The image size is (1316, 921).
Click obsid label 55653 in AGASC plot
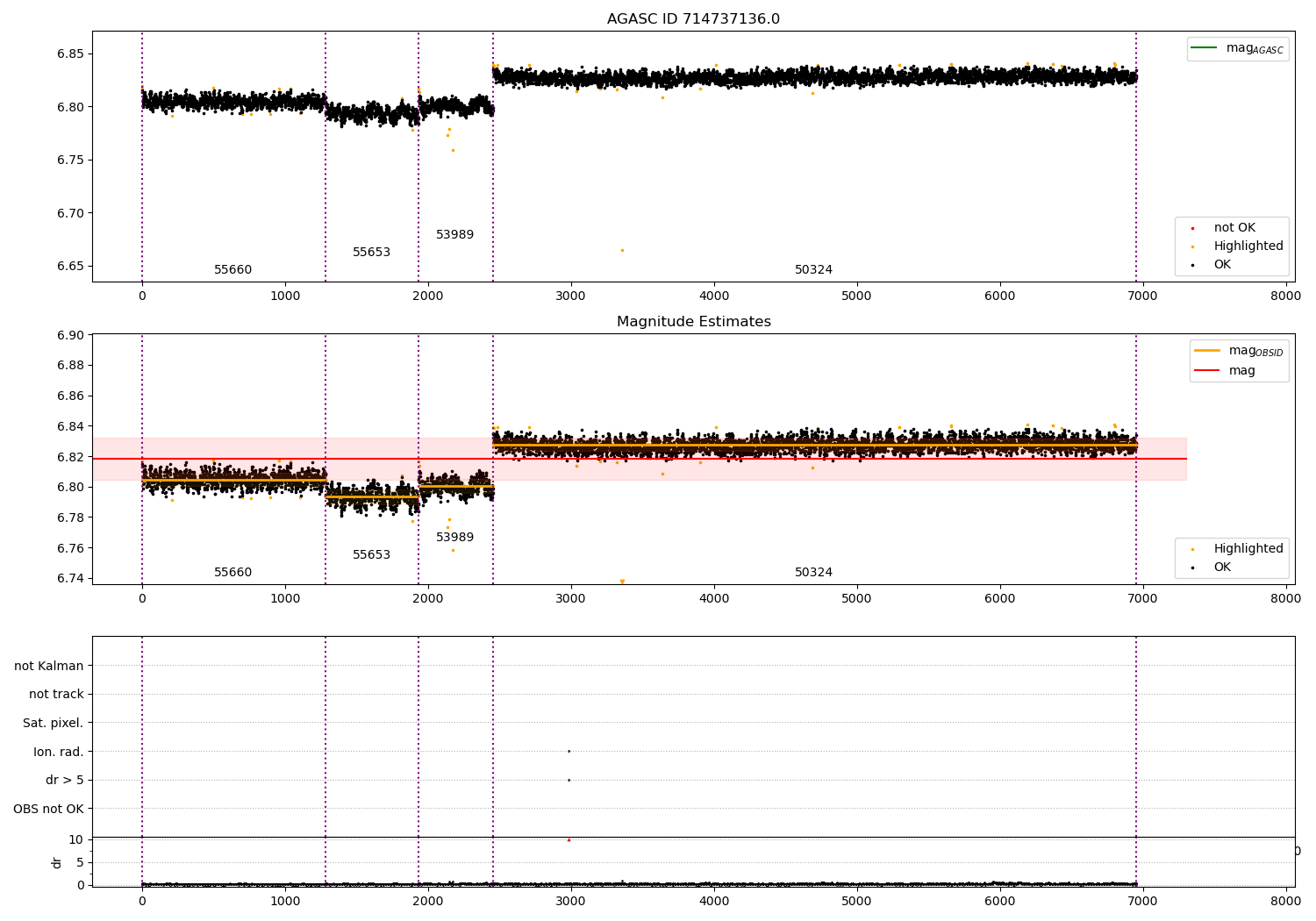371,253
